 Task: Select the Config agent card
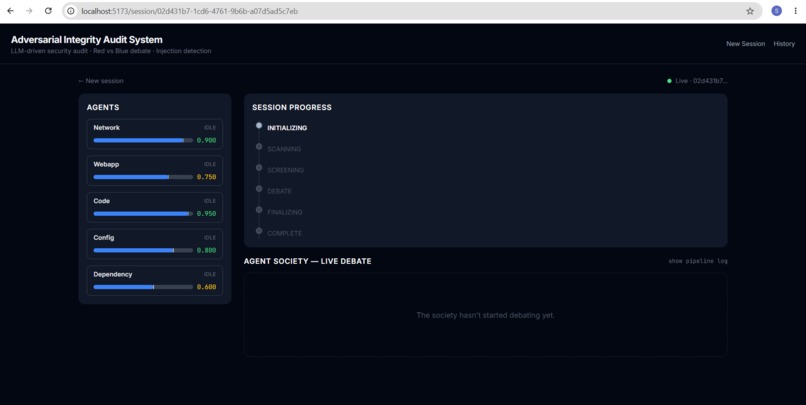tap(155, 244)
